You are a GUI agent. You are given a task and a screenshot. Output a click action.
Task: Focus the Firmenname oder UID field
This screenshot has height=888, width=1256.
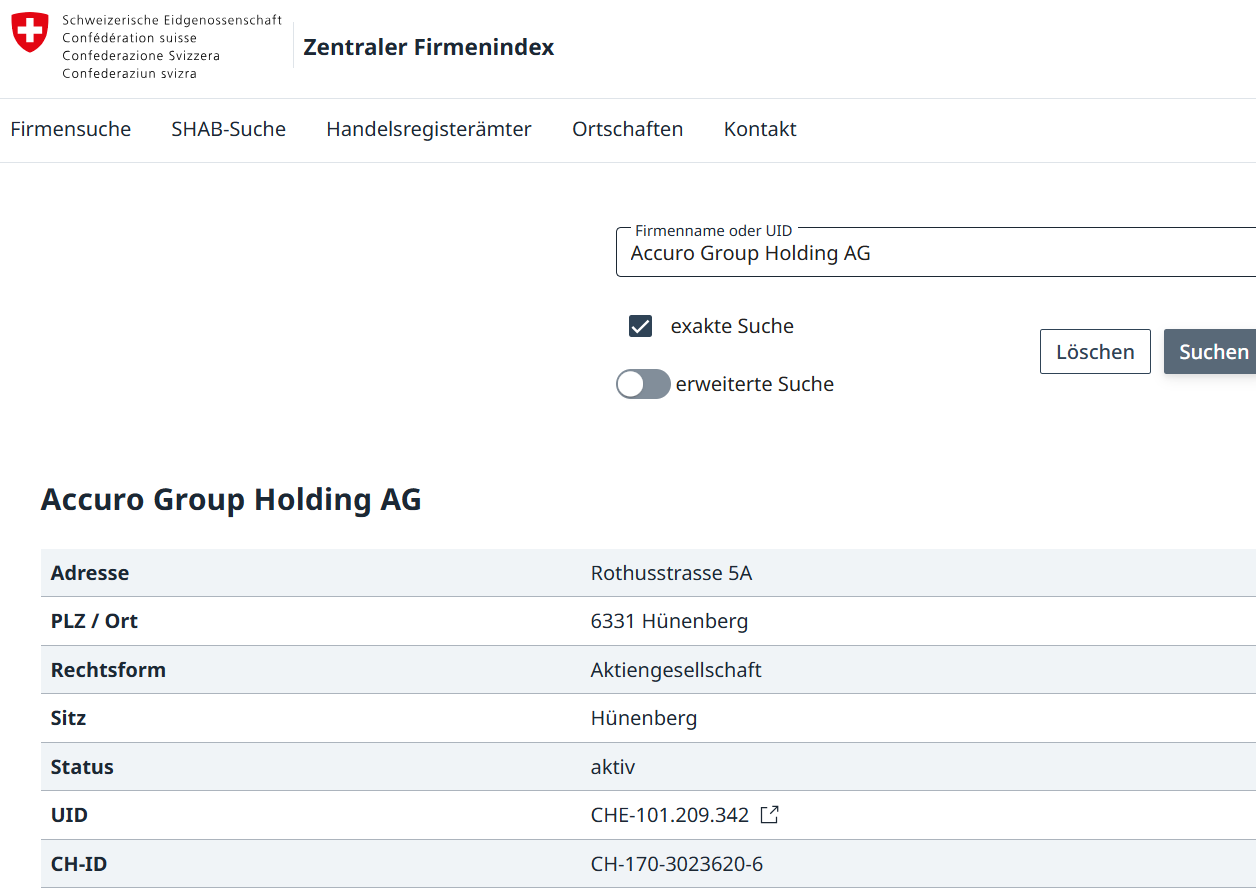[x=930, y=254]
